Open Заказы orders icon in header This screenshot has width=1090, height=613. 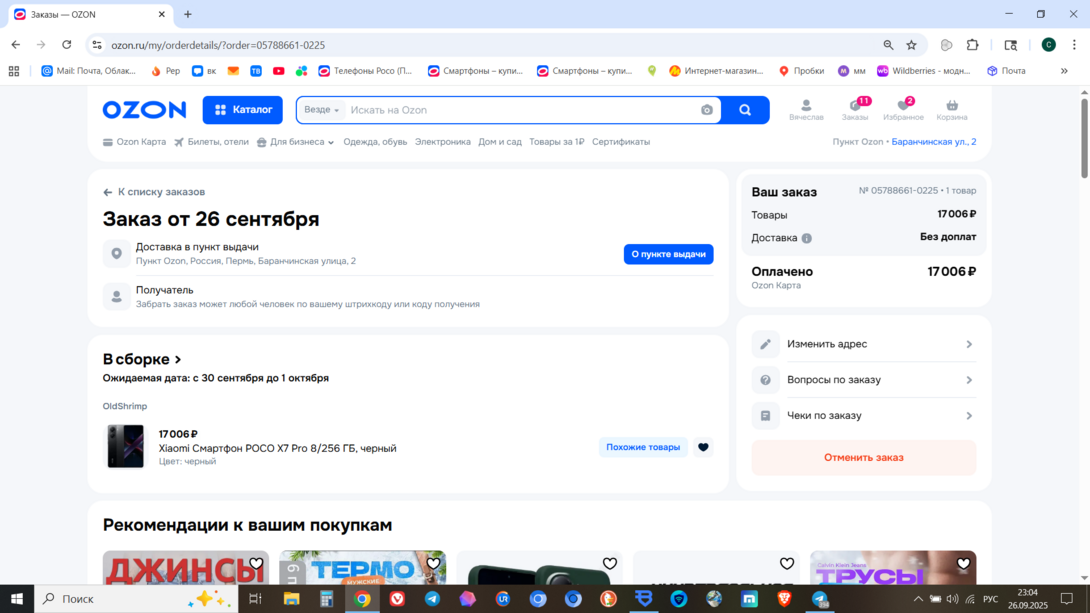click(855, 110)
